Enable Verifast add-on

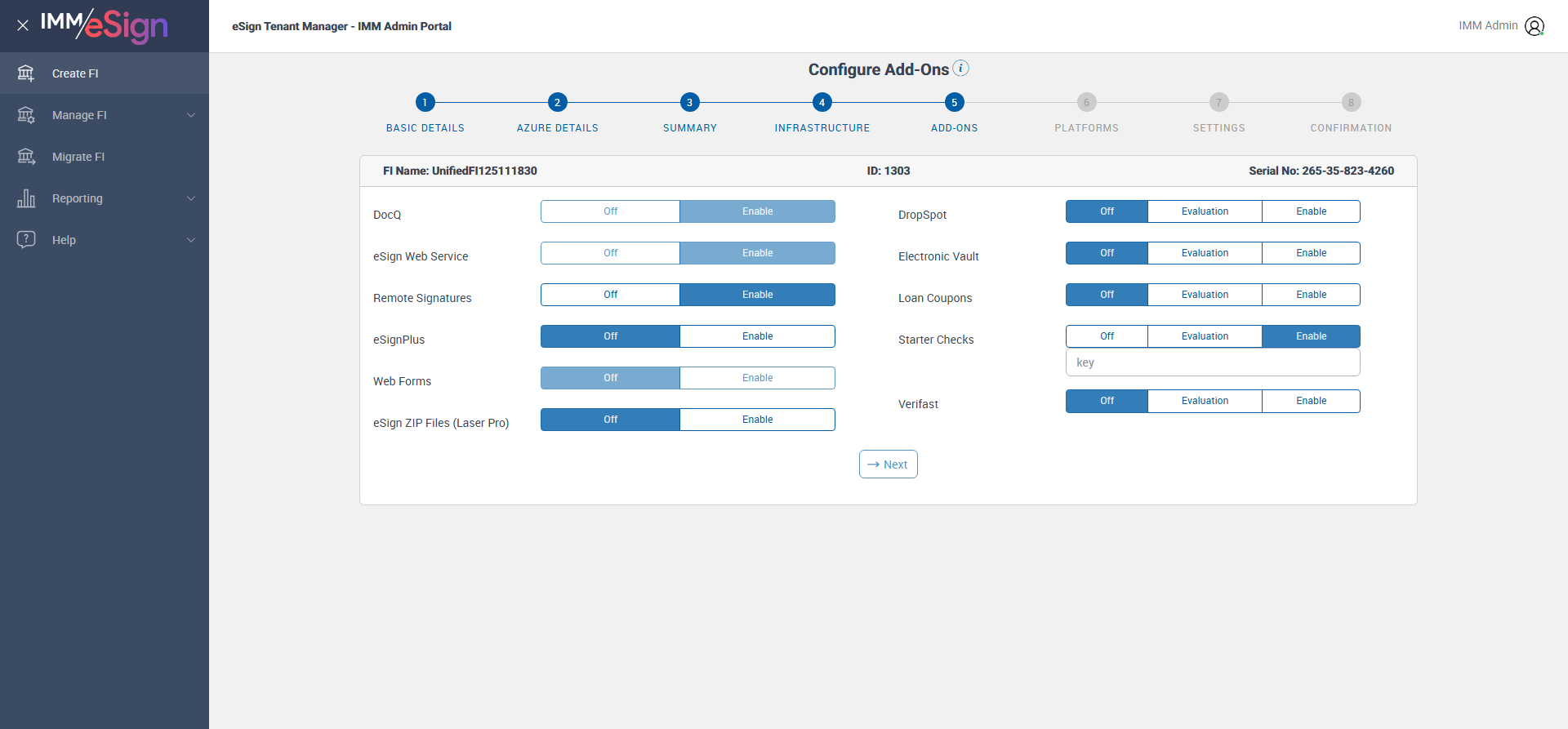[x=1311, y=401]
